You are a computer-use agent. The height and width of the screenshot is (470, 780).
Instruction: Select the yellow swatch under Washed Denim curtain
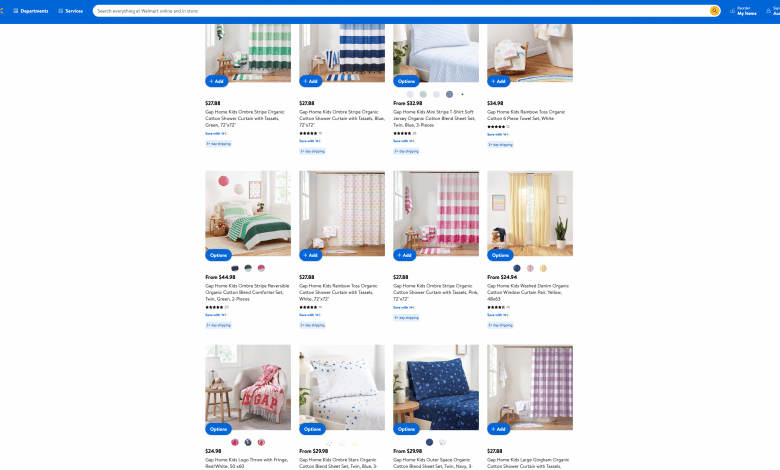(543, 268)
